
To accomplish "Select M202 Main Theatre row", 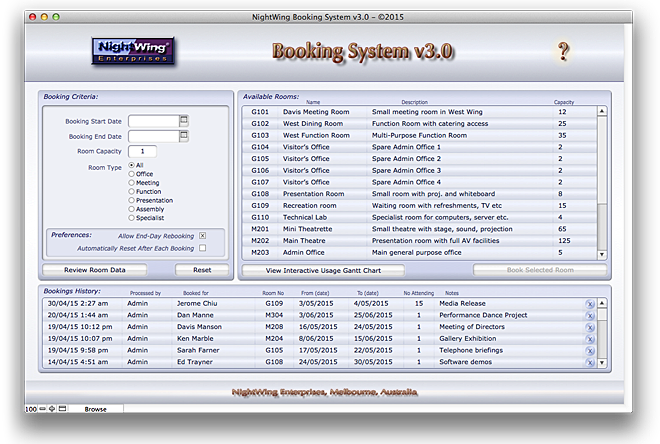I will pyautogui.click(x=420, y=241).
